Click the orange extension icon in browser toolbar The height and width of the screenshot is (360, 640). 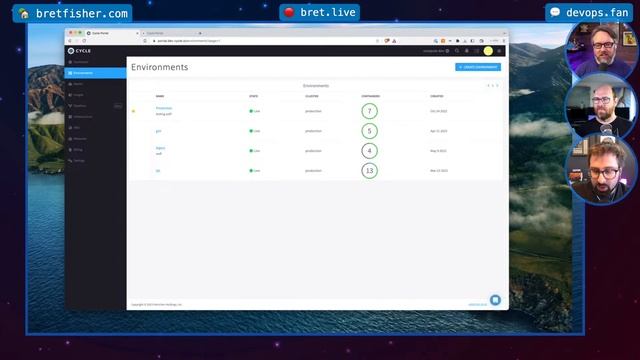(x=443, y=41)
